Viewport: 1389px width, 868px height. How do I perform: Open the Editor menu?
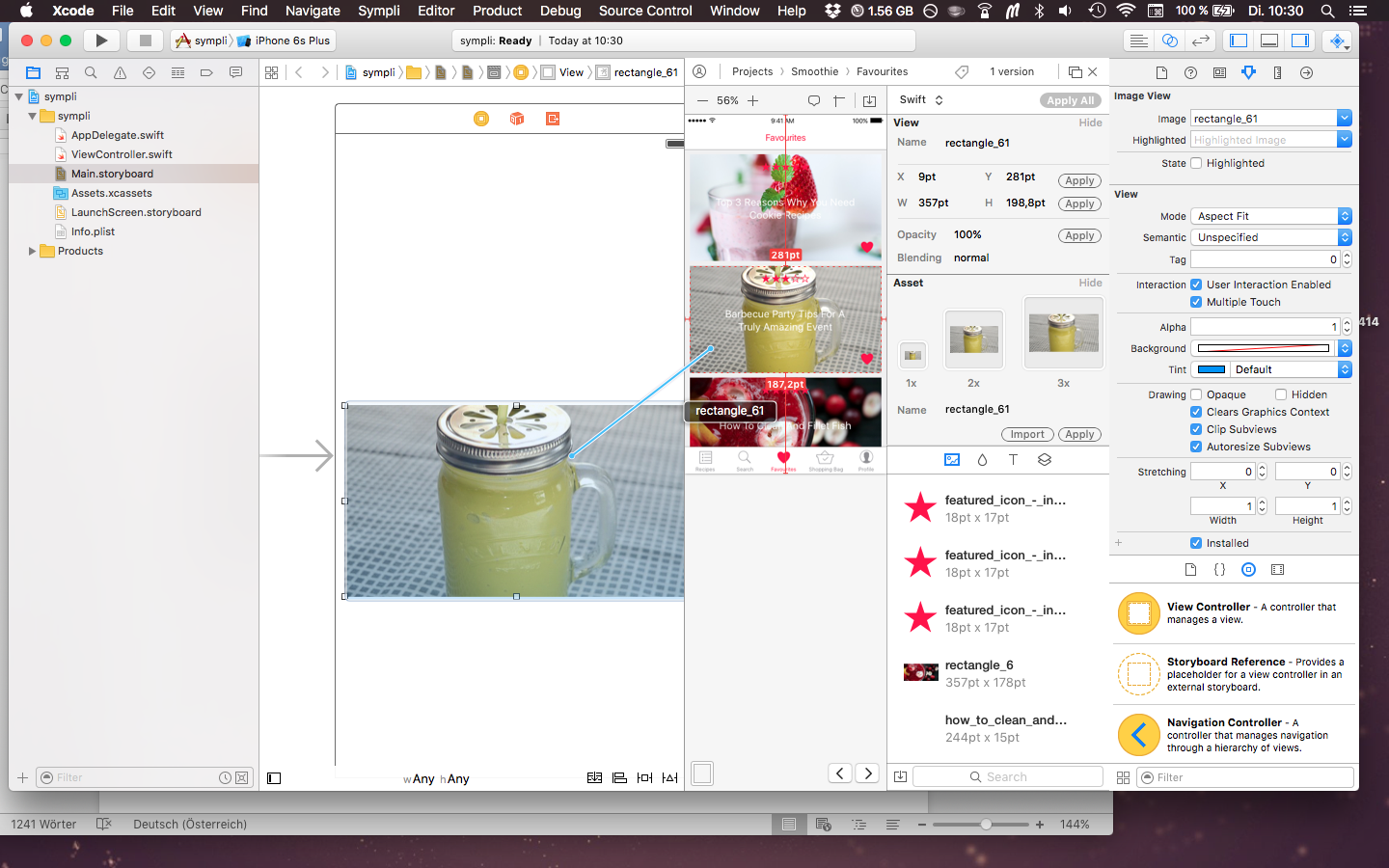pyautogui.click(x=436, y=11)
